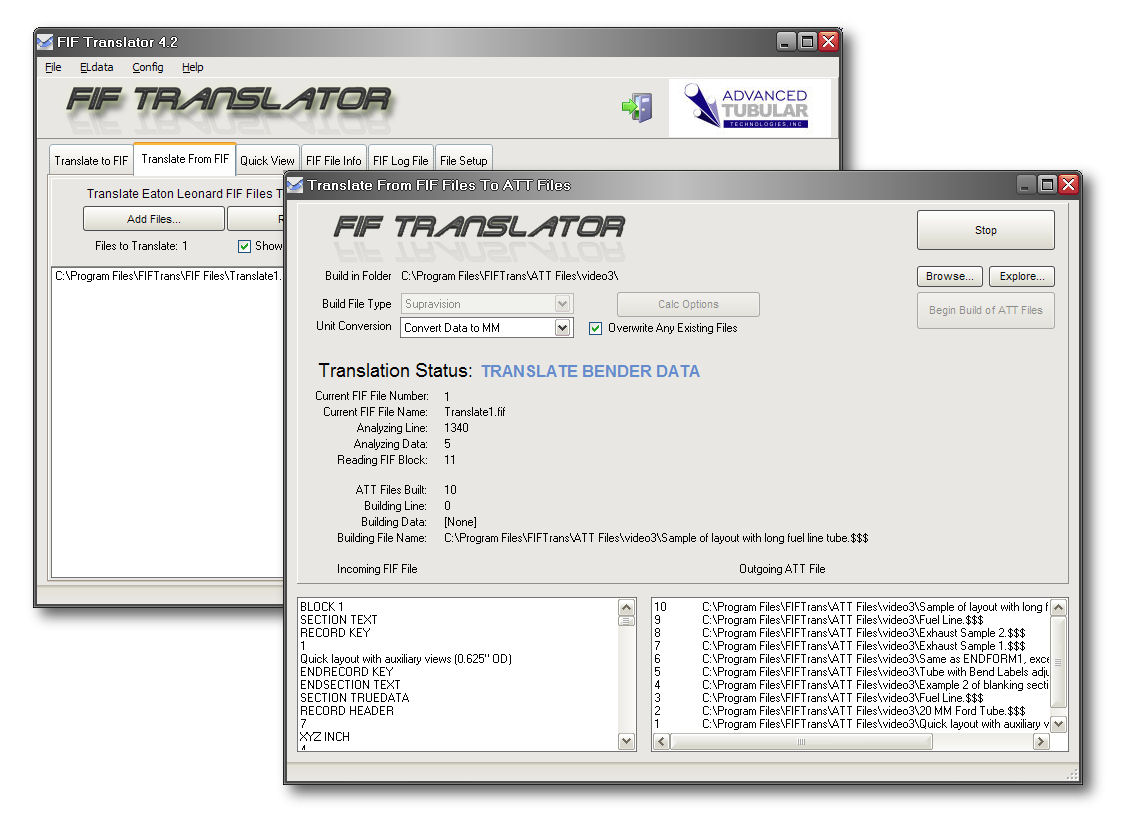Switch to the Quick View tab
Screen dimensions: 1126x837
(267, 160)
